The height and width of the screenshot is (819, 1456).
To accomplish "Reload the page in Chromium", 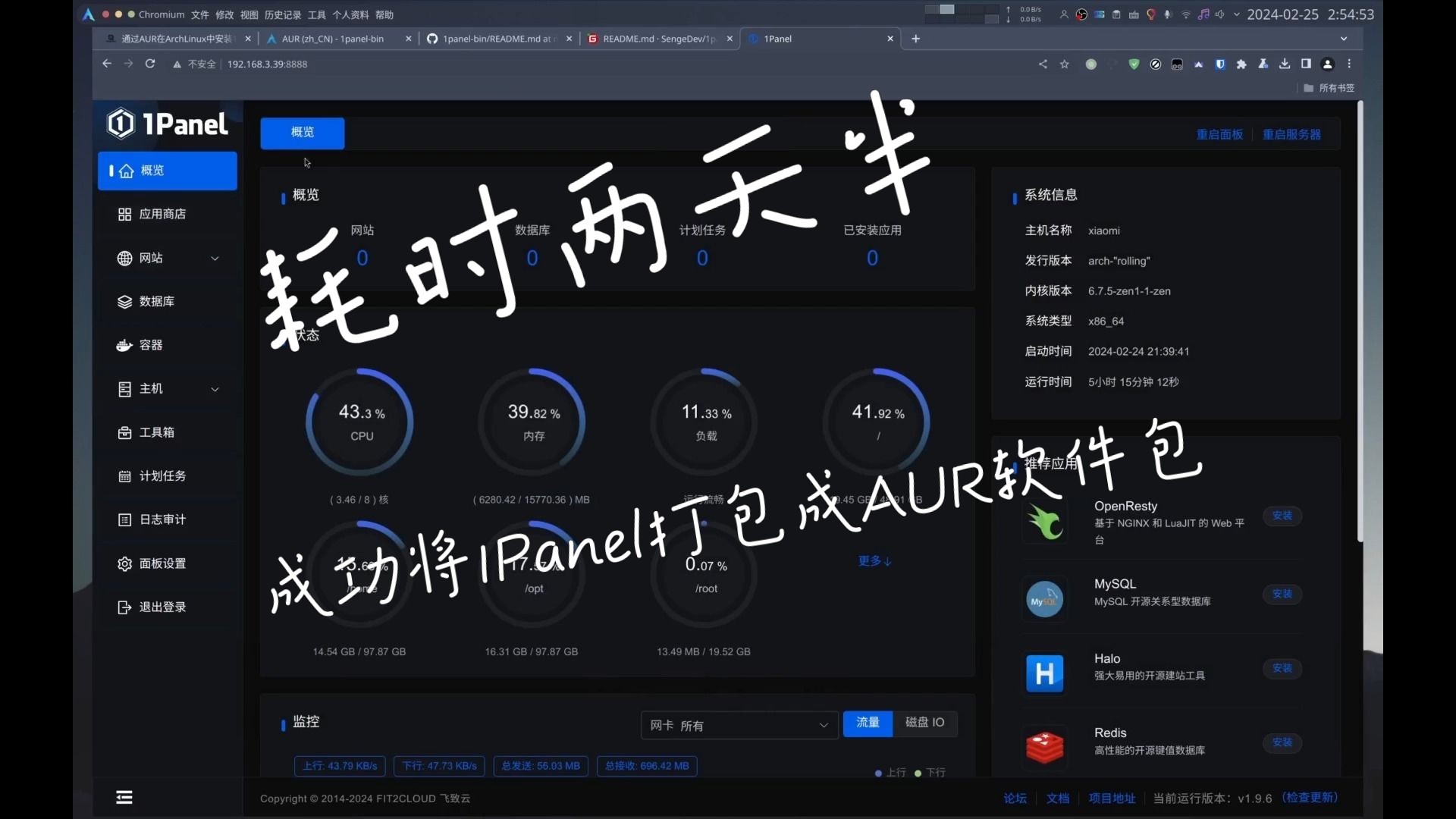I will point(150,64).
